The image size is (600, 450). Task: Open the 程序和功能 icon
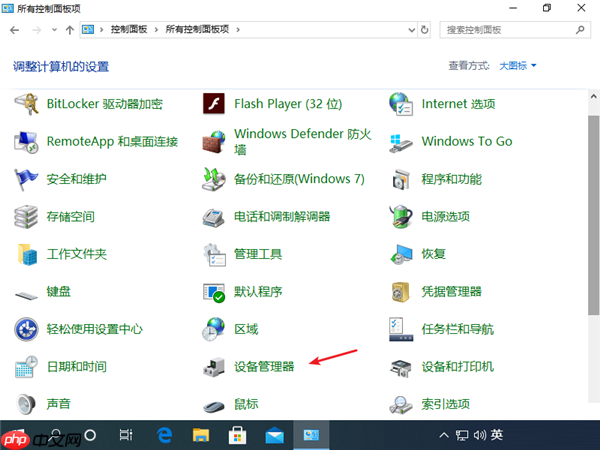click(401, 179)
